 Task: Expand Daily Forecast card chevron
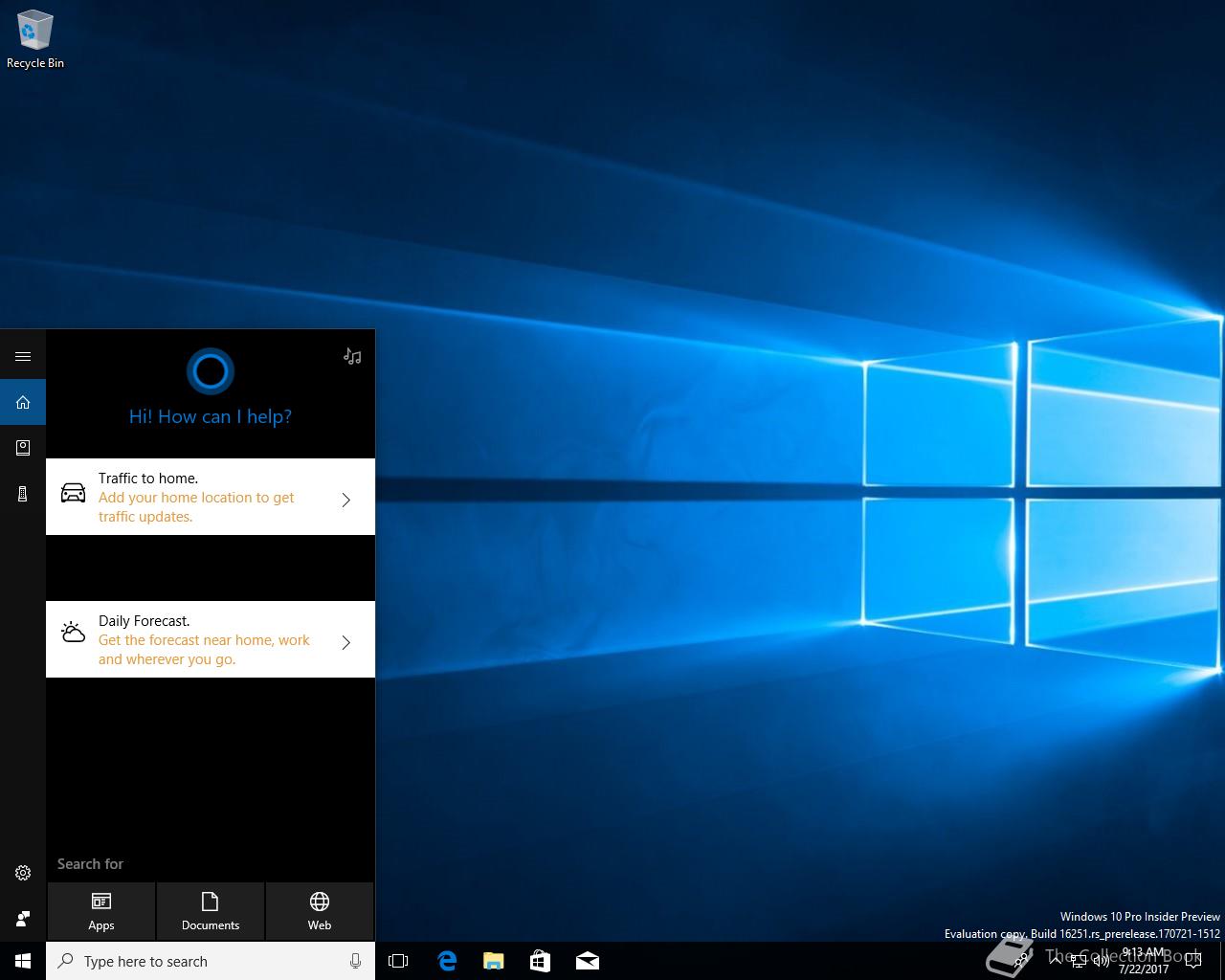(x=346, y=642)
